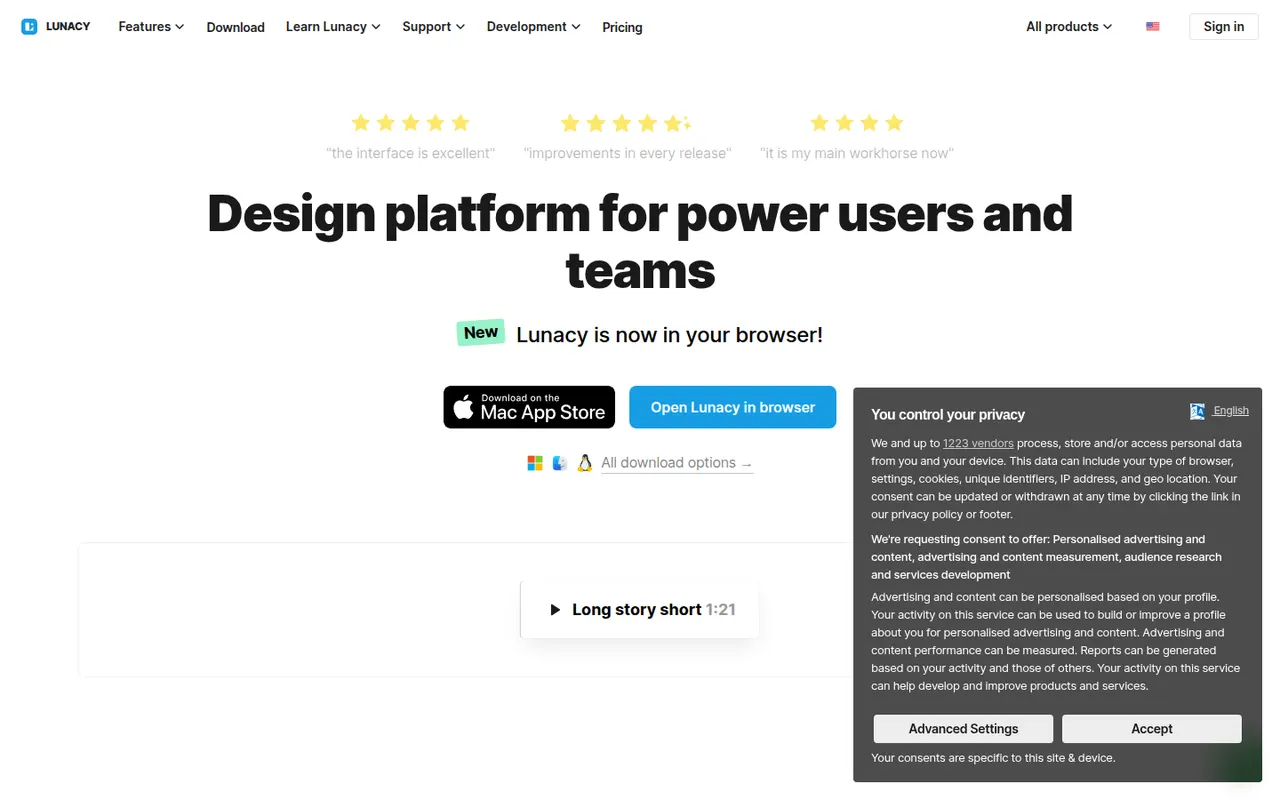1280x800 pixels.
Task: Click the Windows download icon
Action: (535, 463)
